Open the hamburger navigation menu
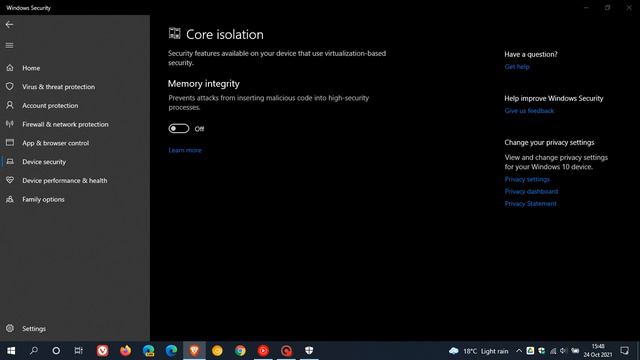The width and height of the screenshot is (640, 360). pyautogui.click(x=9, y=45)
